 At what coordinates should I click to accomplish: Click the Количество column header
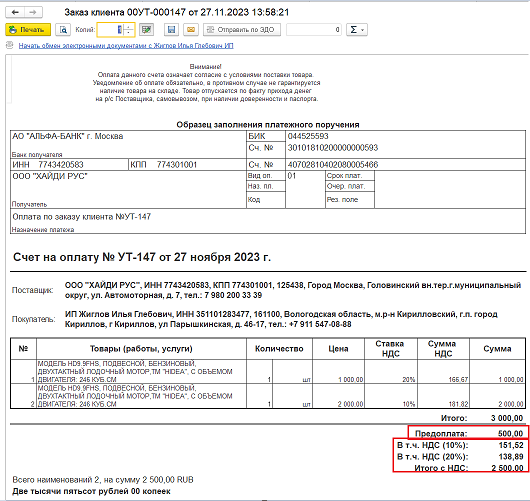[279, 349]
